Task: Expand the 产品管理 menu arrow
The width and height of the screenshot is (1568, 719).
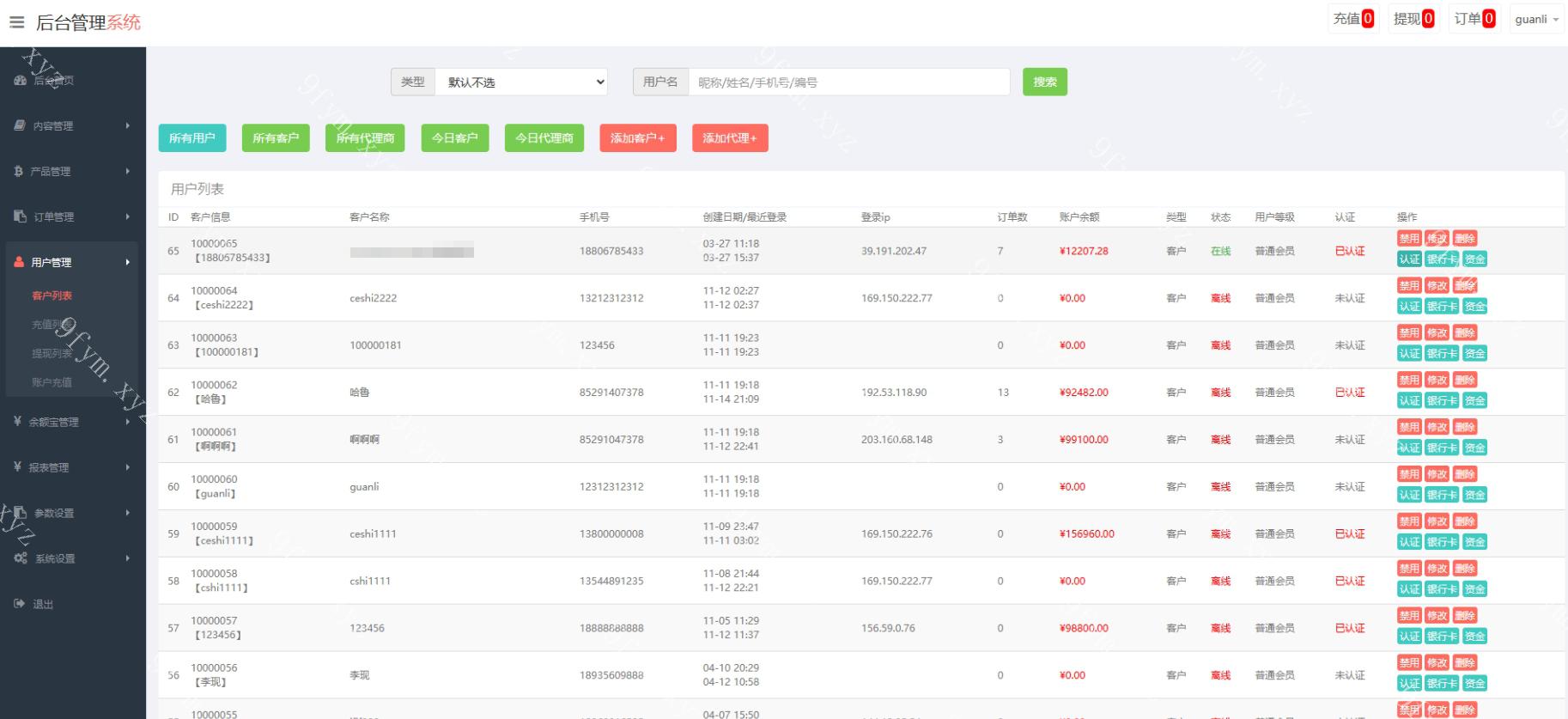Action: [x=128, y=171]
